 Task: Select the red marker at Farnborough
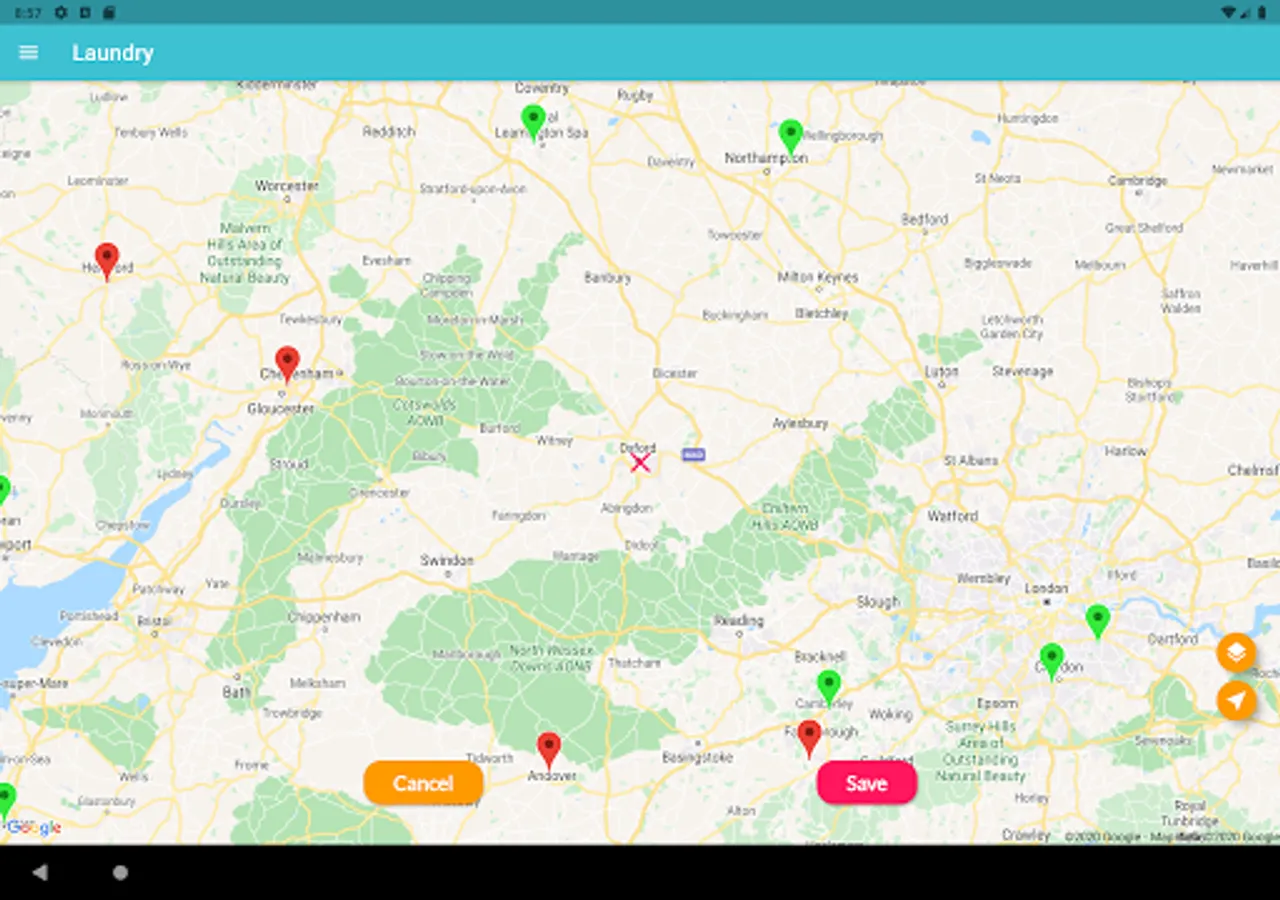(809, 738)
